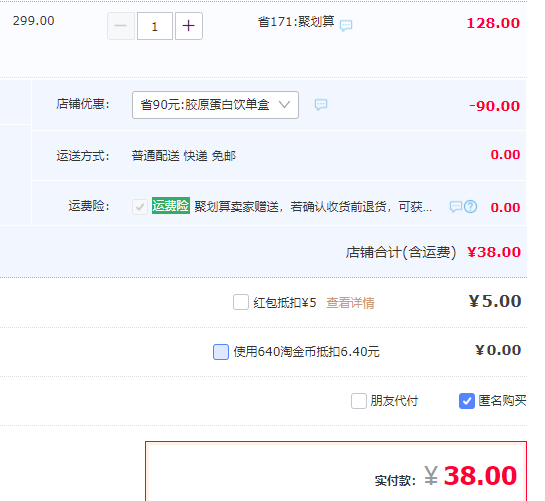This screenshot has width=545, height=501.
Task: Click the 省171:聚划算 promotion text
Action: point(296,22)
